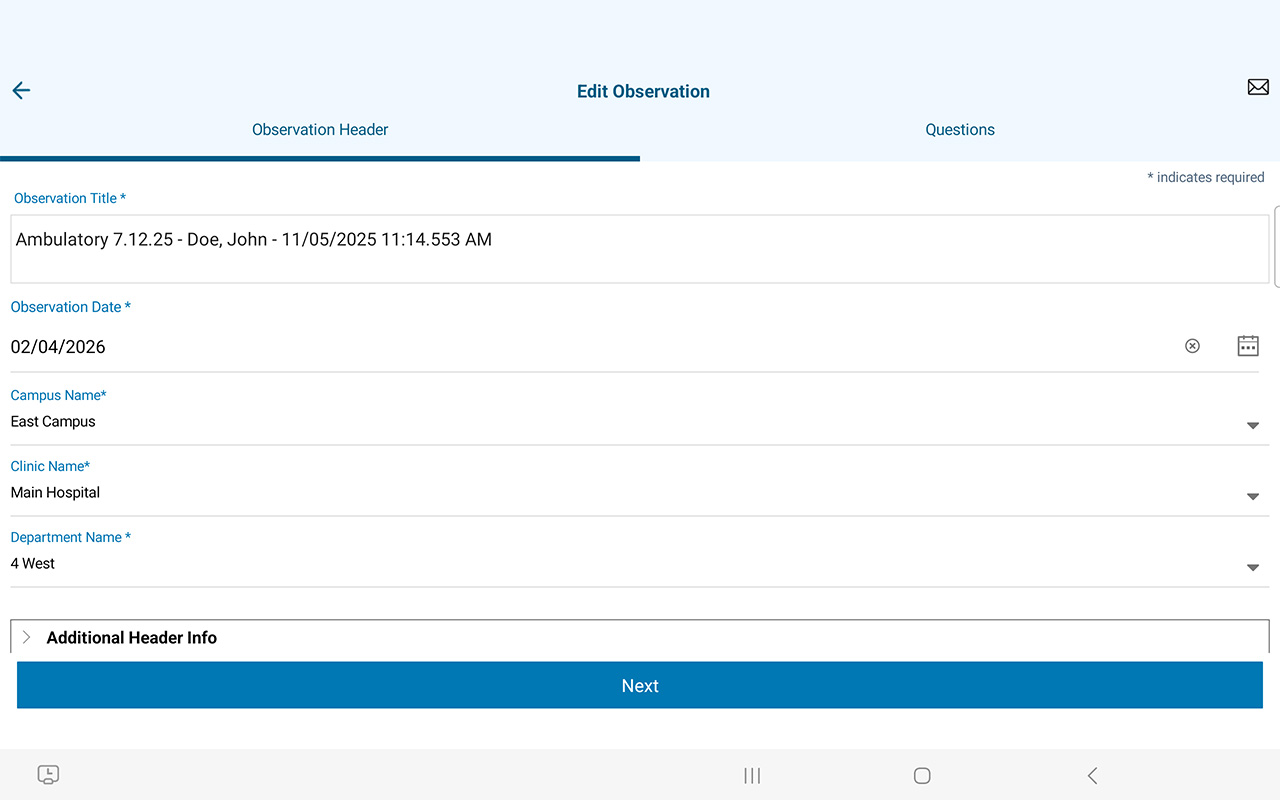Tap the Android home button
1280x800 pixels.
pos(922,776)
